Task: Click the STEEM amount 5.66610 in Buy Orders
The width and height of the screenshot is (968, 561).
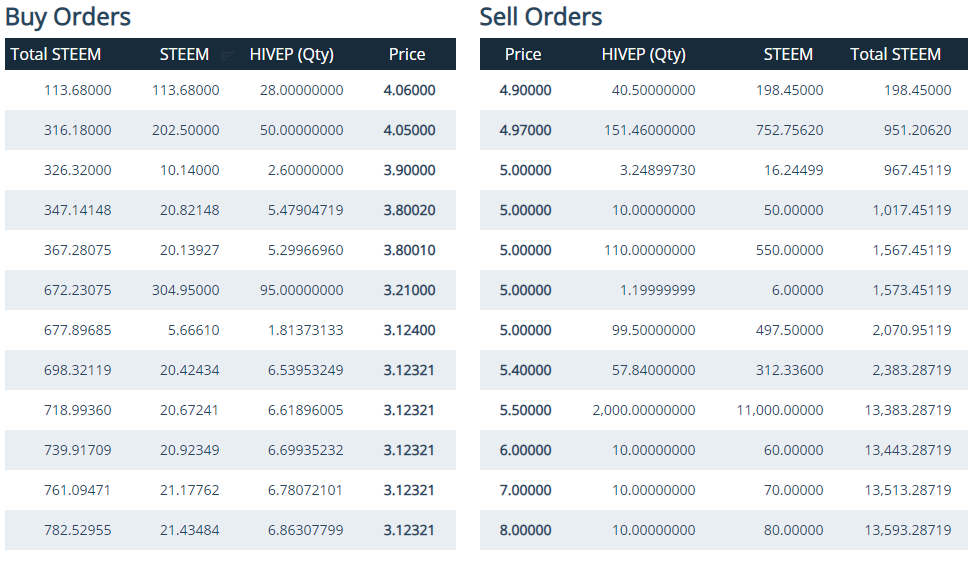Action: pos(194,330)
